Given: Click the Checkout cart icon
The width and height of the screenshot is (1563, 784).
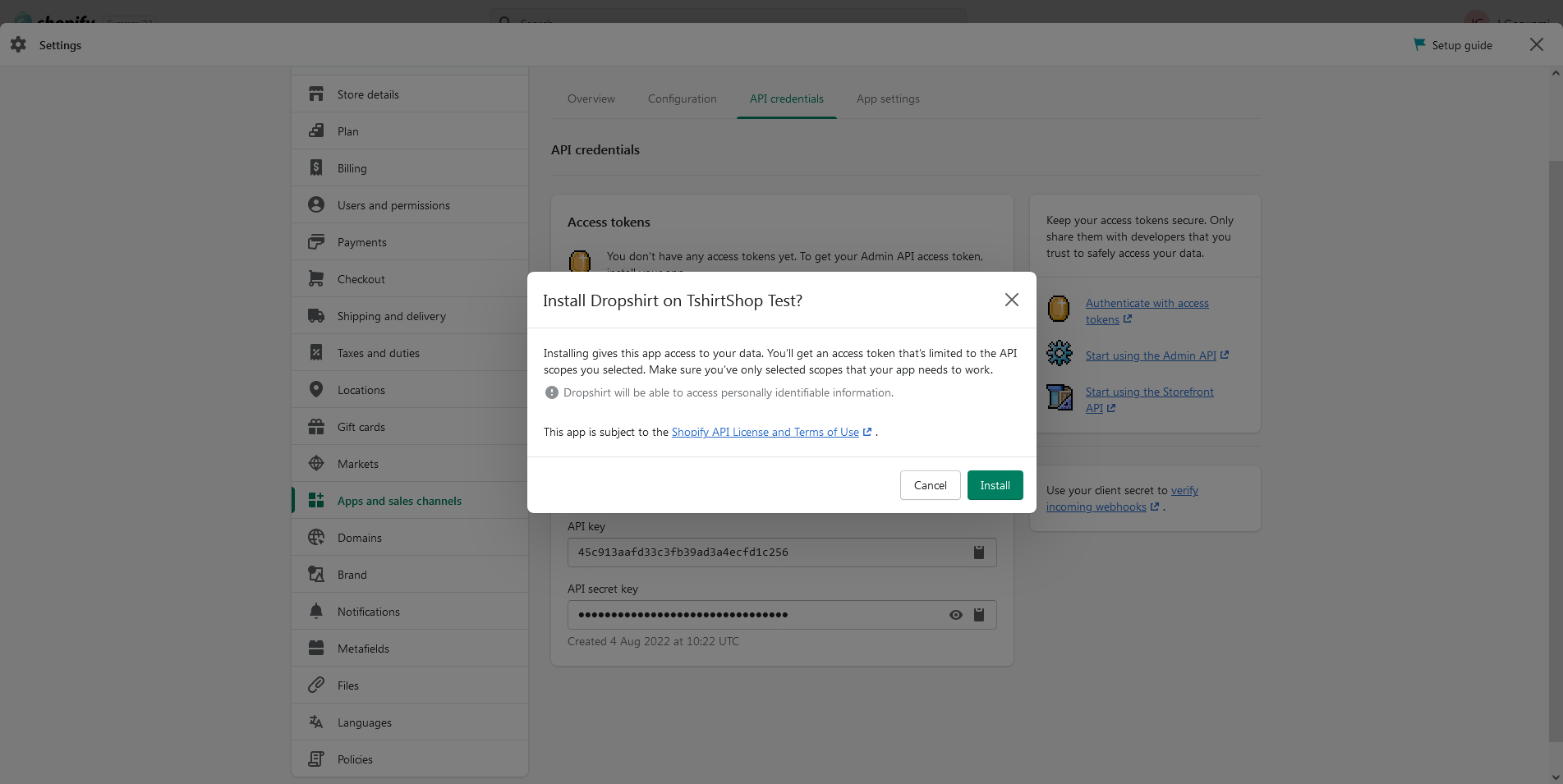Looking at the screenshot, I should click(316, 279).
